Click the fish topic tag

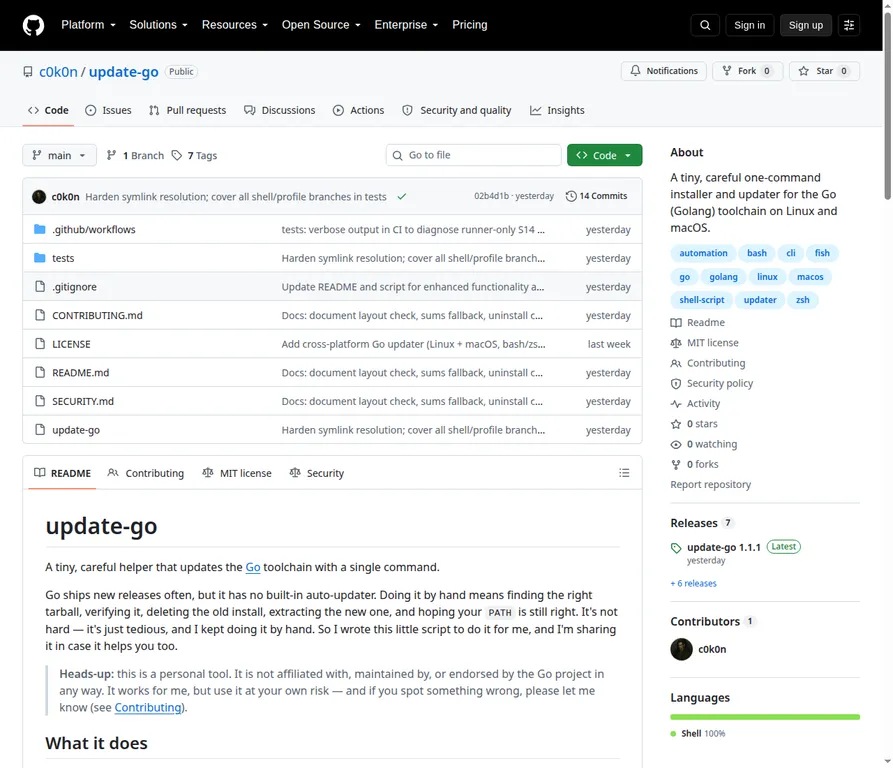(822, 253)
